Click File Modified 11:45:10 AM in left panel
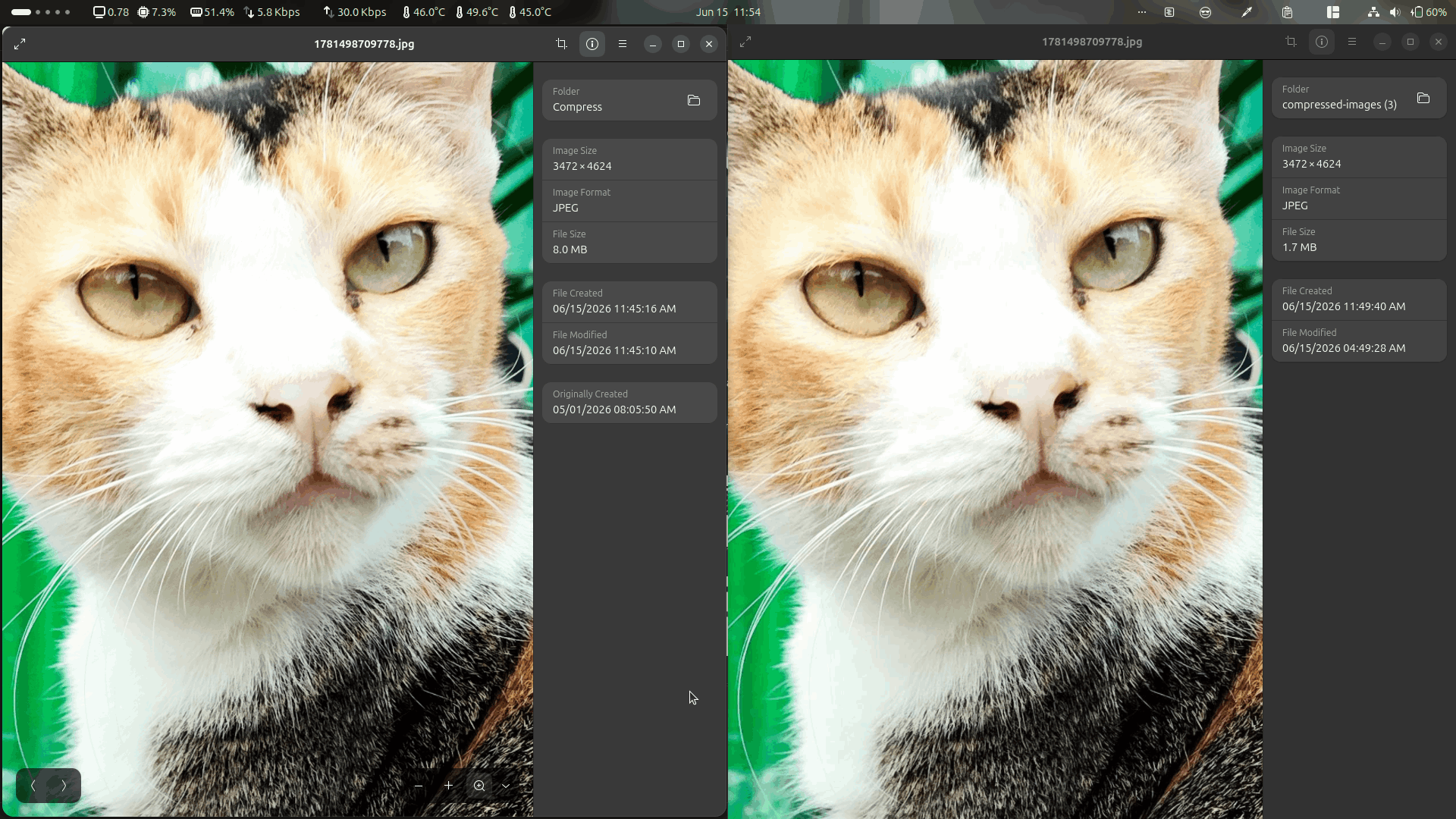Image resolution: width=1456 pixels, height=819 pixels. tap(629, 344)
